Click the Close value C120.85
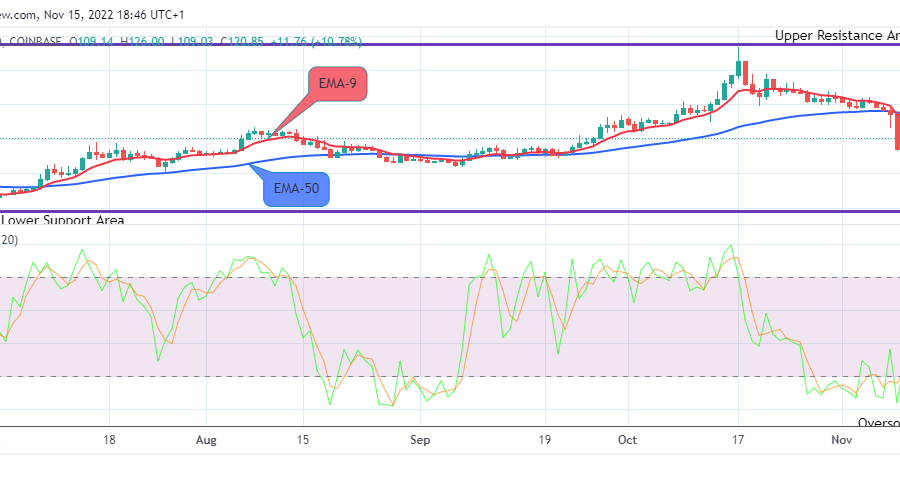The image size is (900, 489). (242, 41)
